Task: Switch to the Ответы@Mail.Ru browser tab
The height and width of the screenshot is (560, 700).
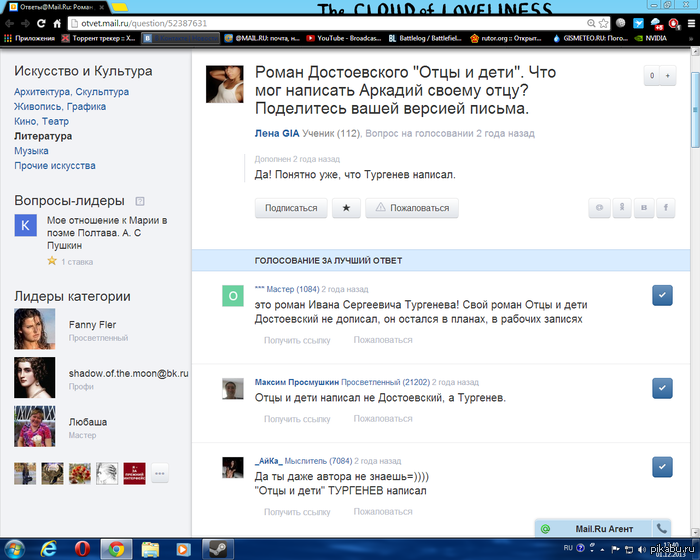Action: coord(56,7)
